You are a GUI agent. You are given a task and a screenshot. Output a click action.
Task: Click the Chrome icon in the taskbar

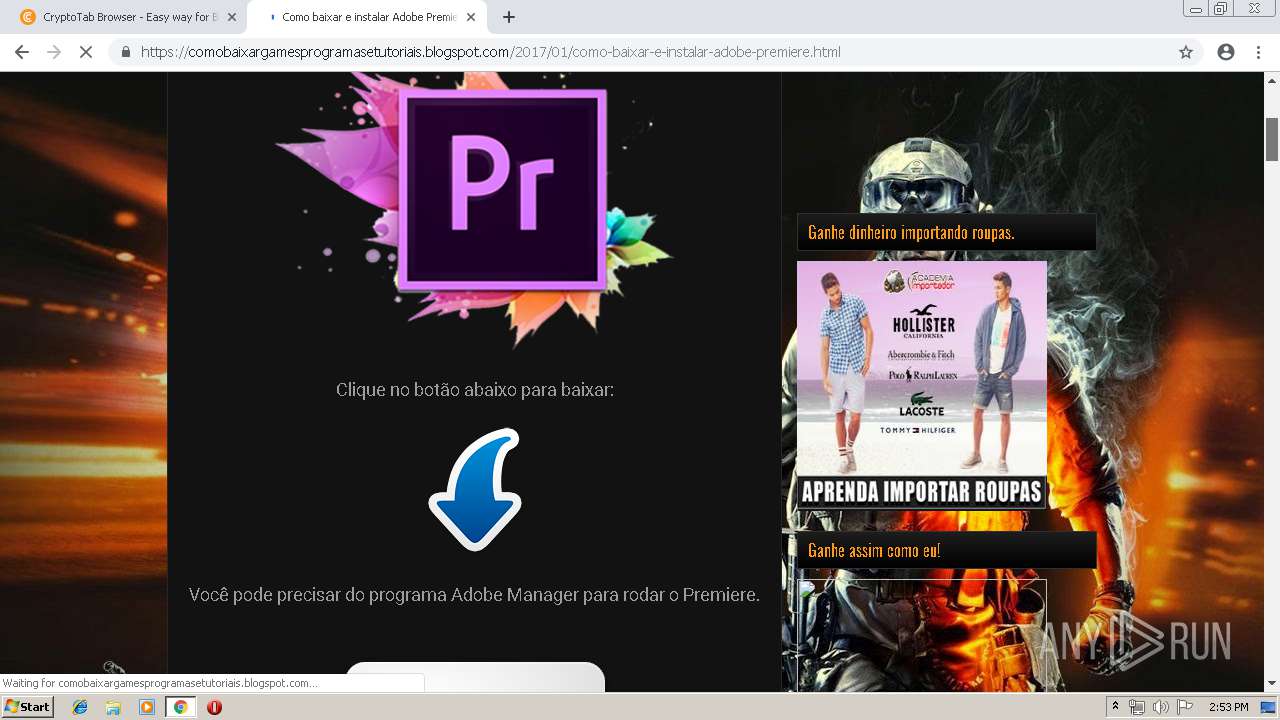pyautogui.click(x=180, y=707)
